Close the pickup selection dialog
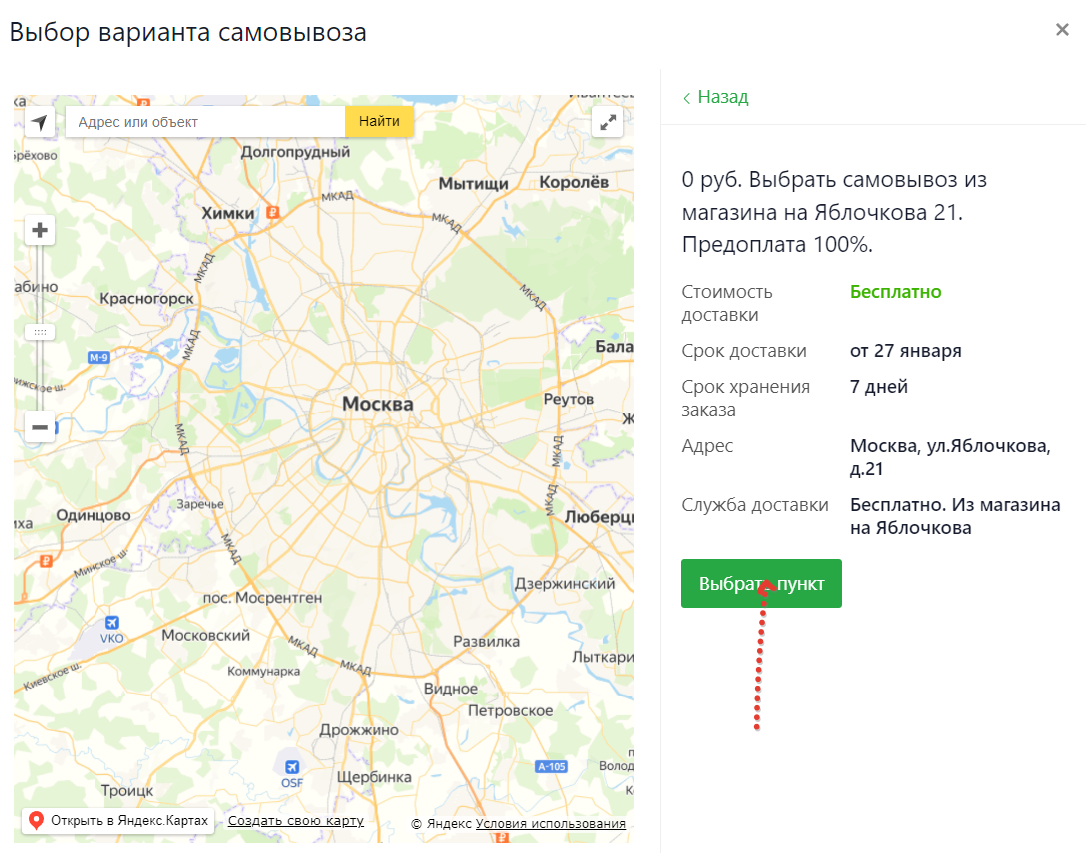The height and width of the screenshot is (853, 1086). click(x=1062, y=30)
